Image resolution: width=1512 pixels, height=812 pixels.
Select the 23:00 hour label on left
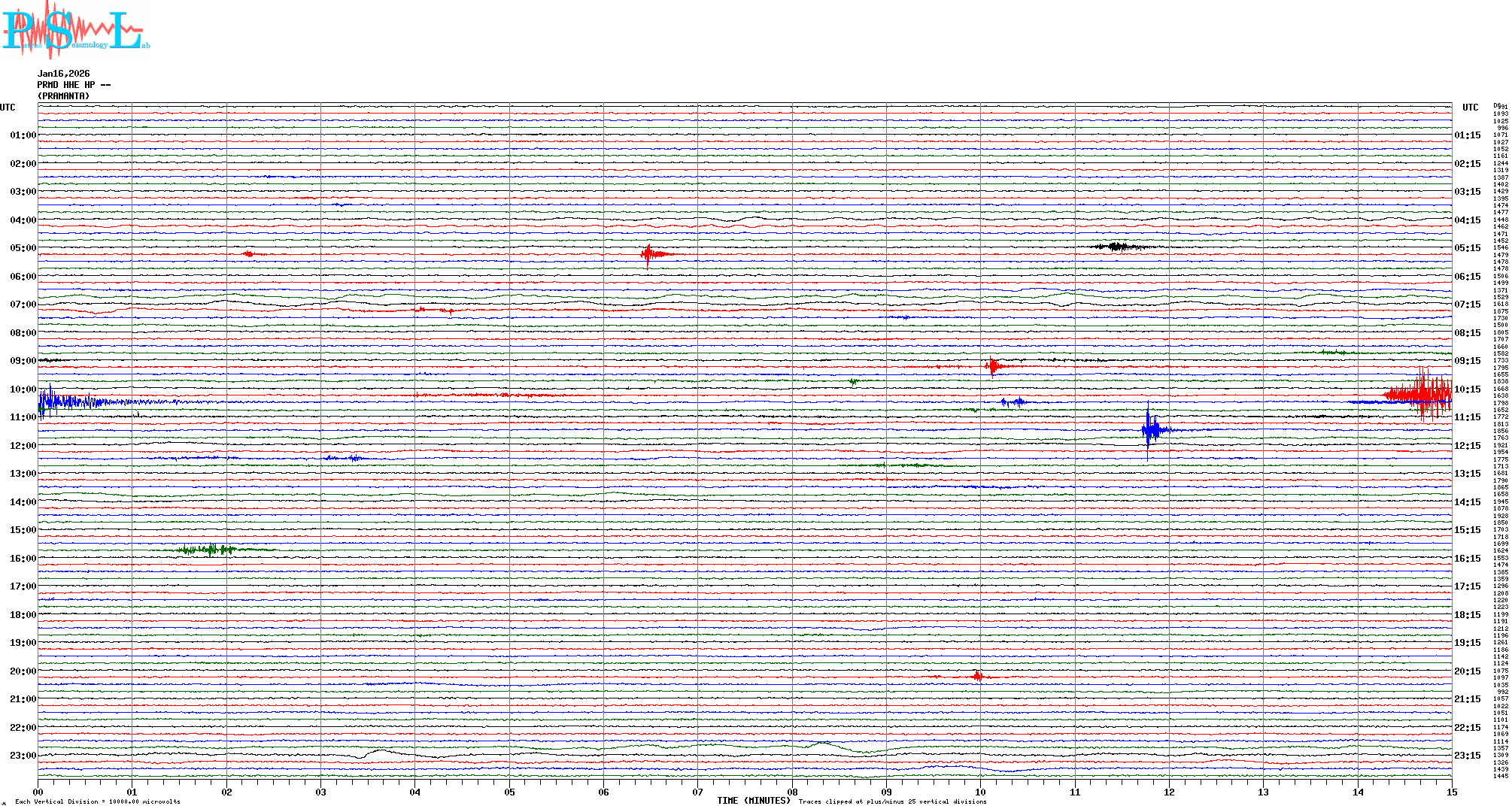click(x=23, y=756)
